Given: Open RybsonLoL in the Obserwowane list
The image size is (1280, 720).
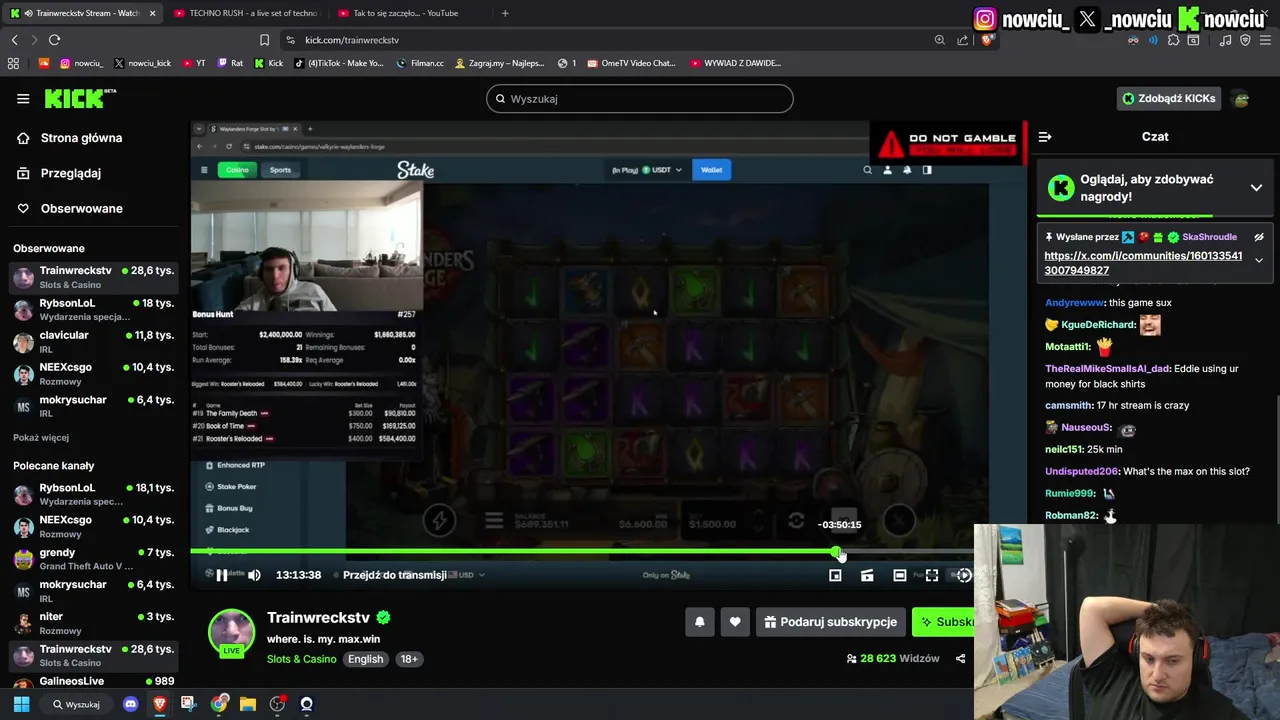Looking at the screenshot, I should click(94, 309).
